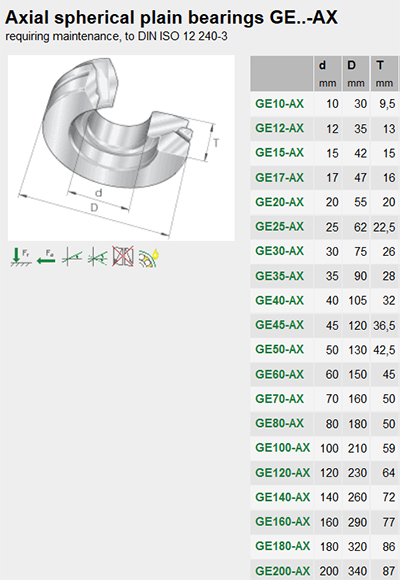The image size is (400, 580).
Task: Open the bearing cutaway drawing
Action: (121, 148)
